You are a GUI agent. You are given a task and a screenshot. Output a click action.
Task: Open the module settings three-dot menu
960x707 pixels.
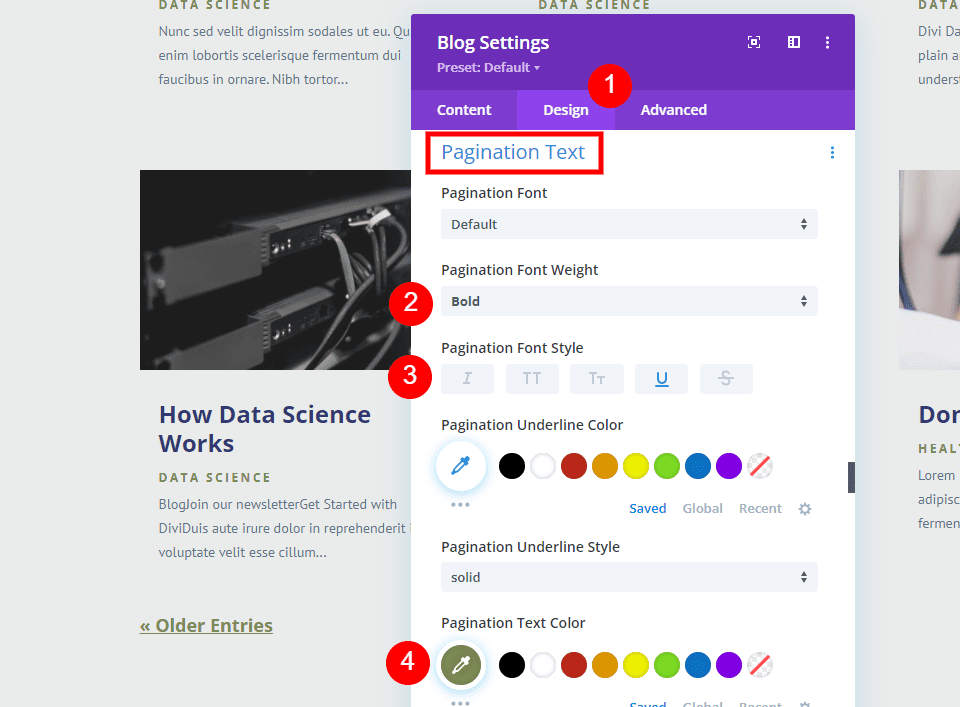coord(827,42)
